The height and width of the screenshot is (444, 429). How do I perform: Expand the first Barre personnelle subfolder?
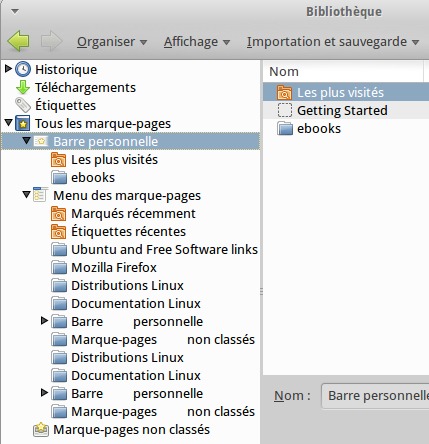pos(44,321)
